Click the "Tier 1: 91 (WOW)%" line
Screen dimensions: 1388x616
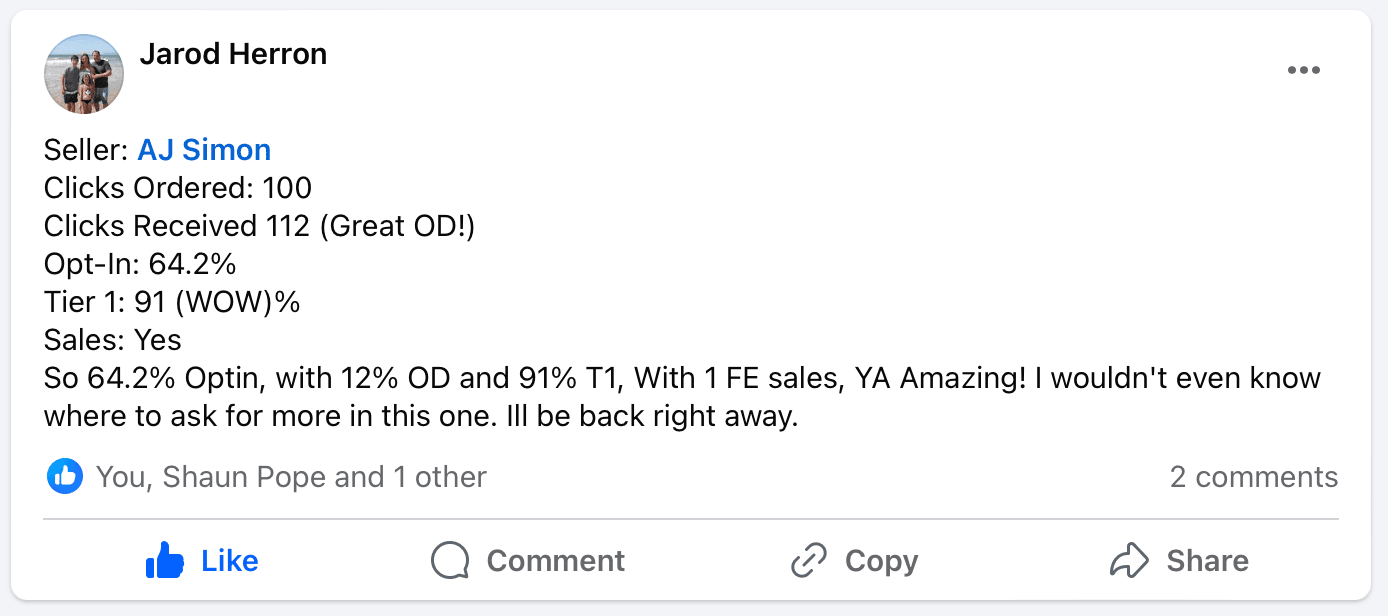point(172,302)
